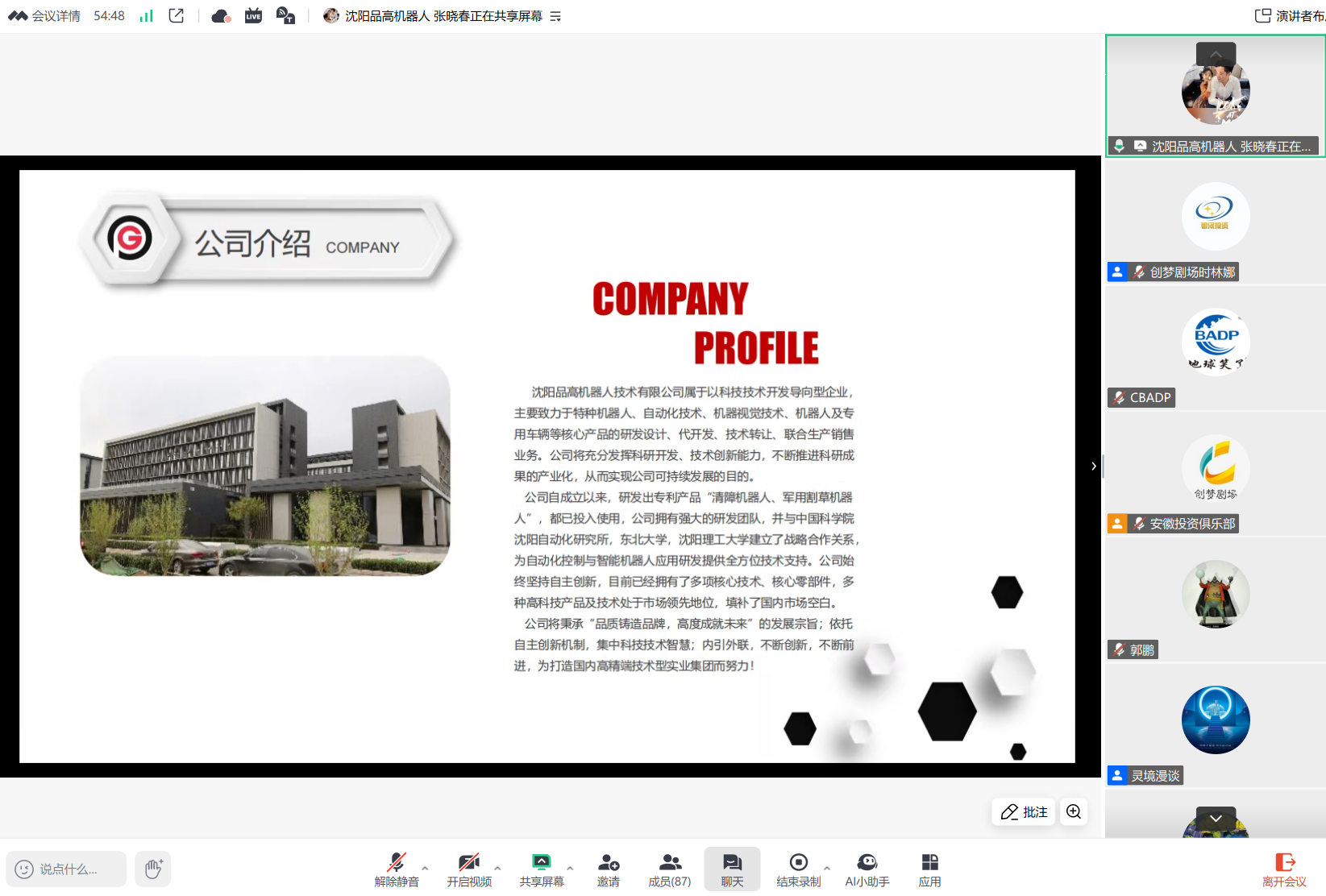Leave the meeting (离开会议)

(x=1284, y=869)
